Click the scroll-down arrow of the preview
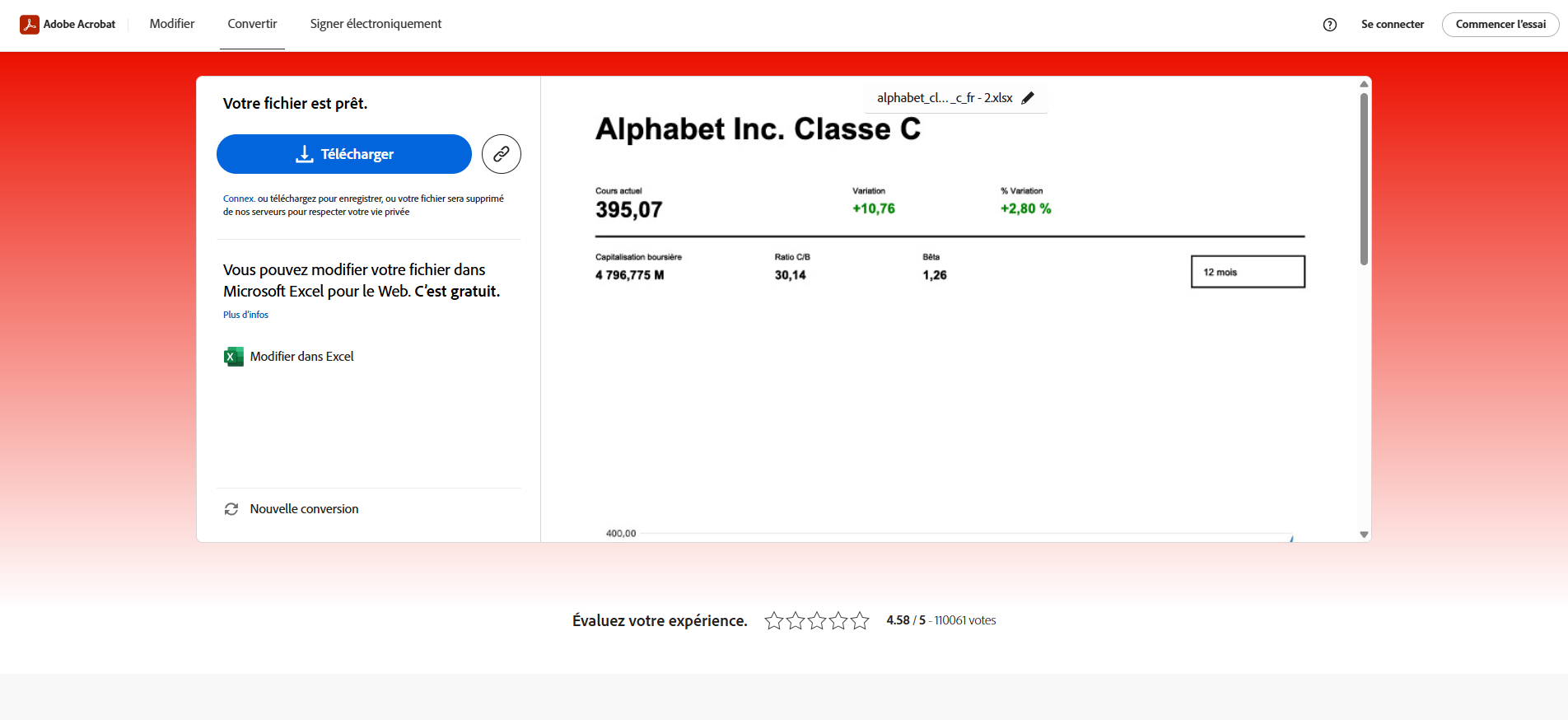 coord(1364,535)
